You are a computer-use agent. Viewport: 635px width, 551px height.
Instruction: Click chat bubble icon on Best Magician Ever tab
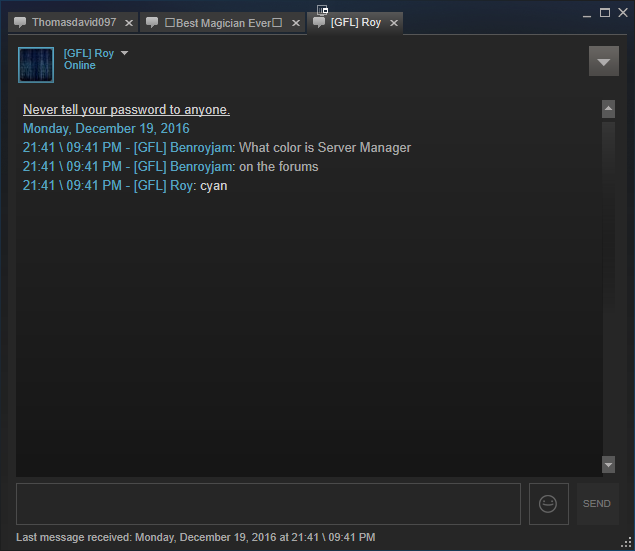[x=152, y=22]
